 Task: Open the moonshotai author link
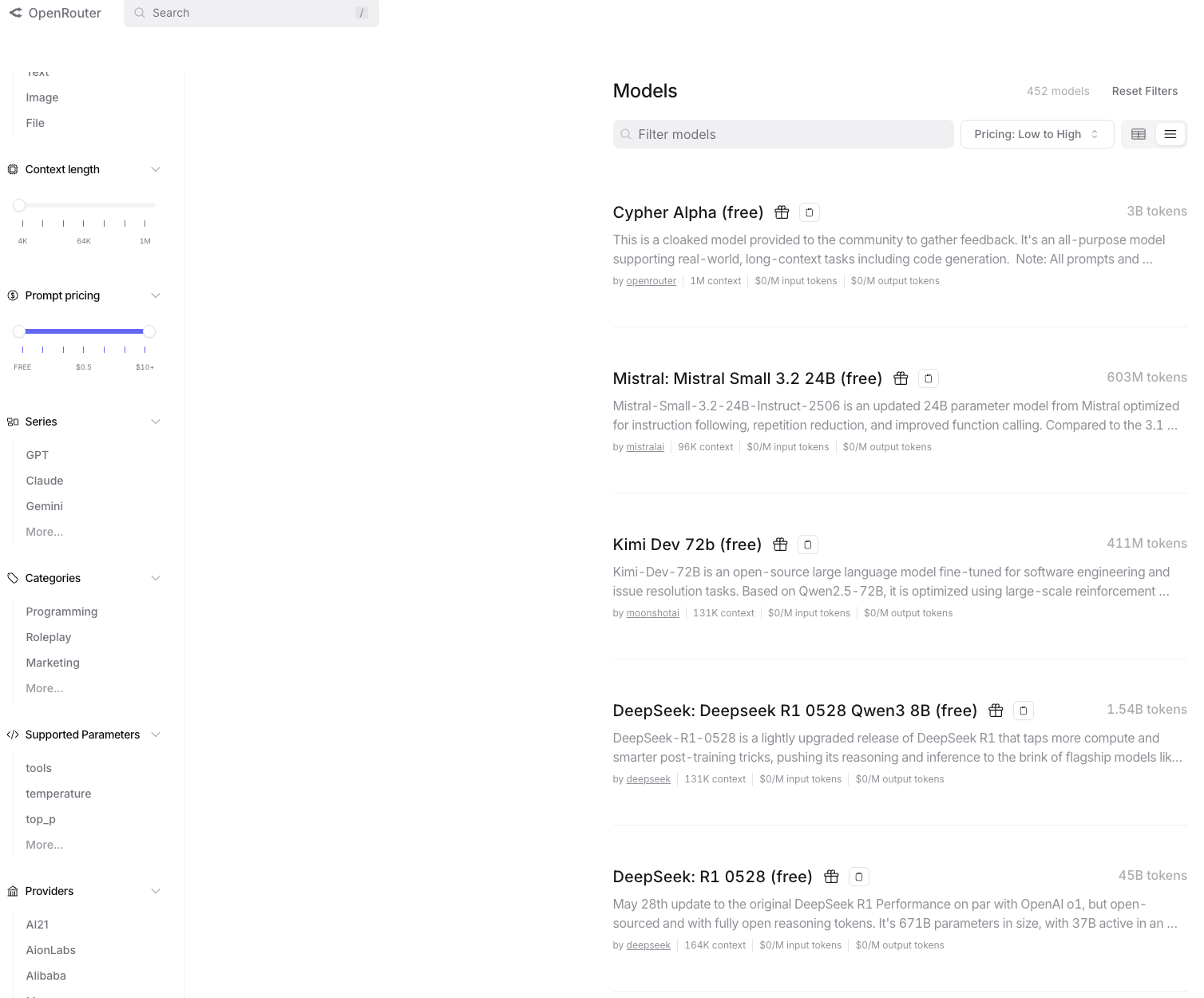tap(653, 613)
